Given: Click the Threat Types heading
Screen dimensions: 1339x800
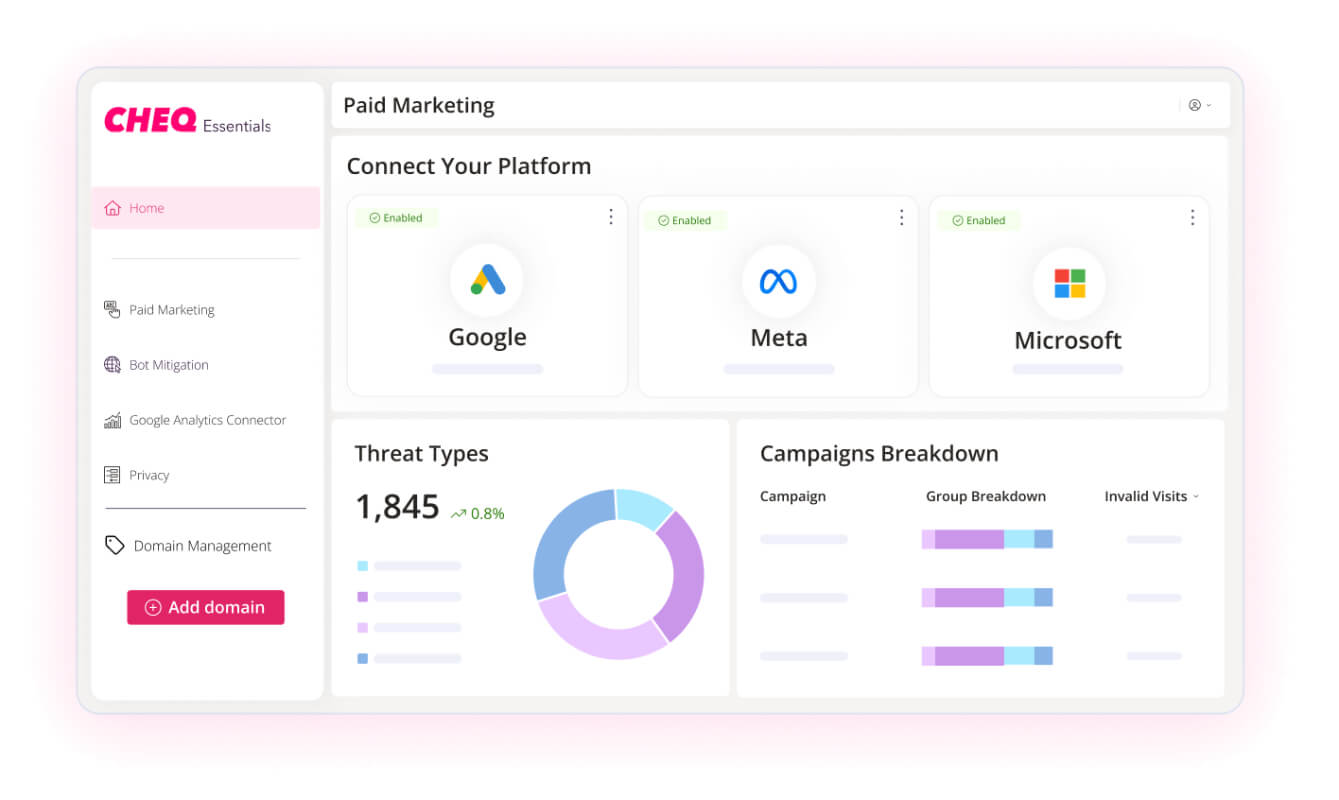Looking at the screenshot, I should pos(422,454).
